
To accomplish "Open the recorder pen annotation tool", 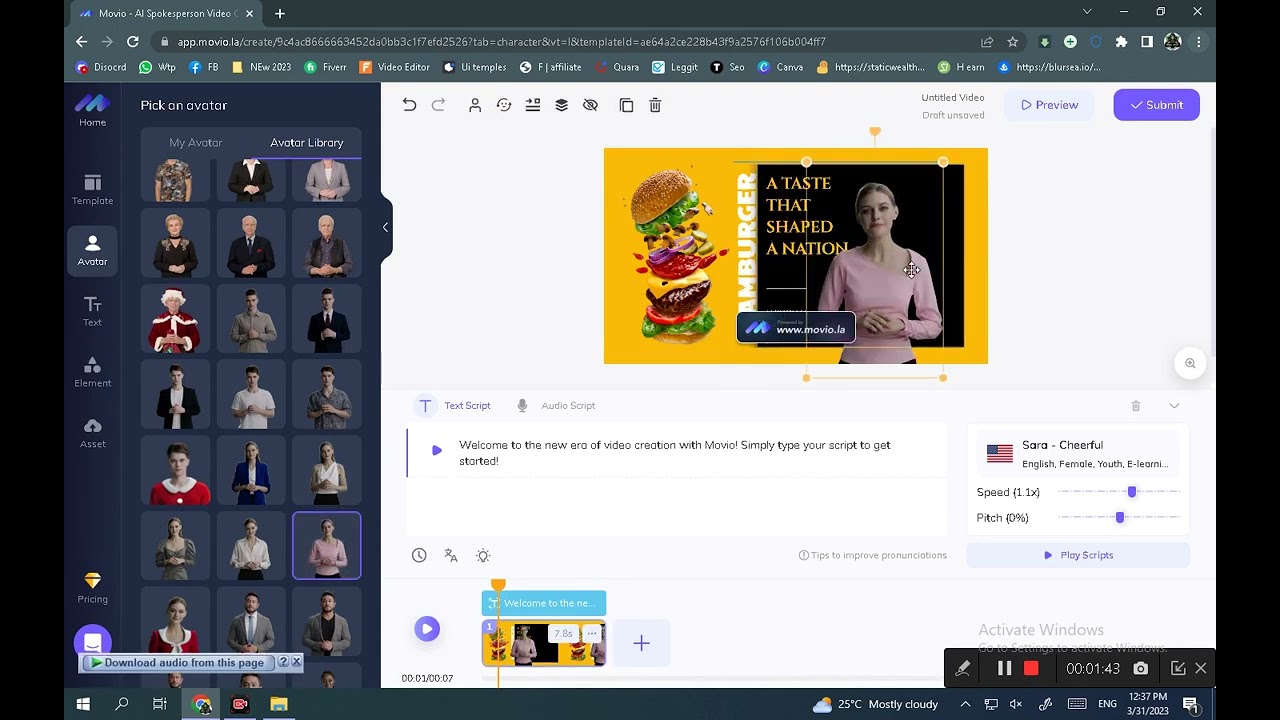I will [962, 668].
